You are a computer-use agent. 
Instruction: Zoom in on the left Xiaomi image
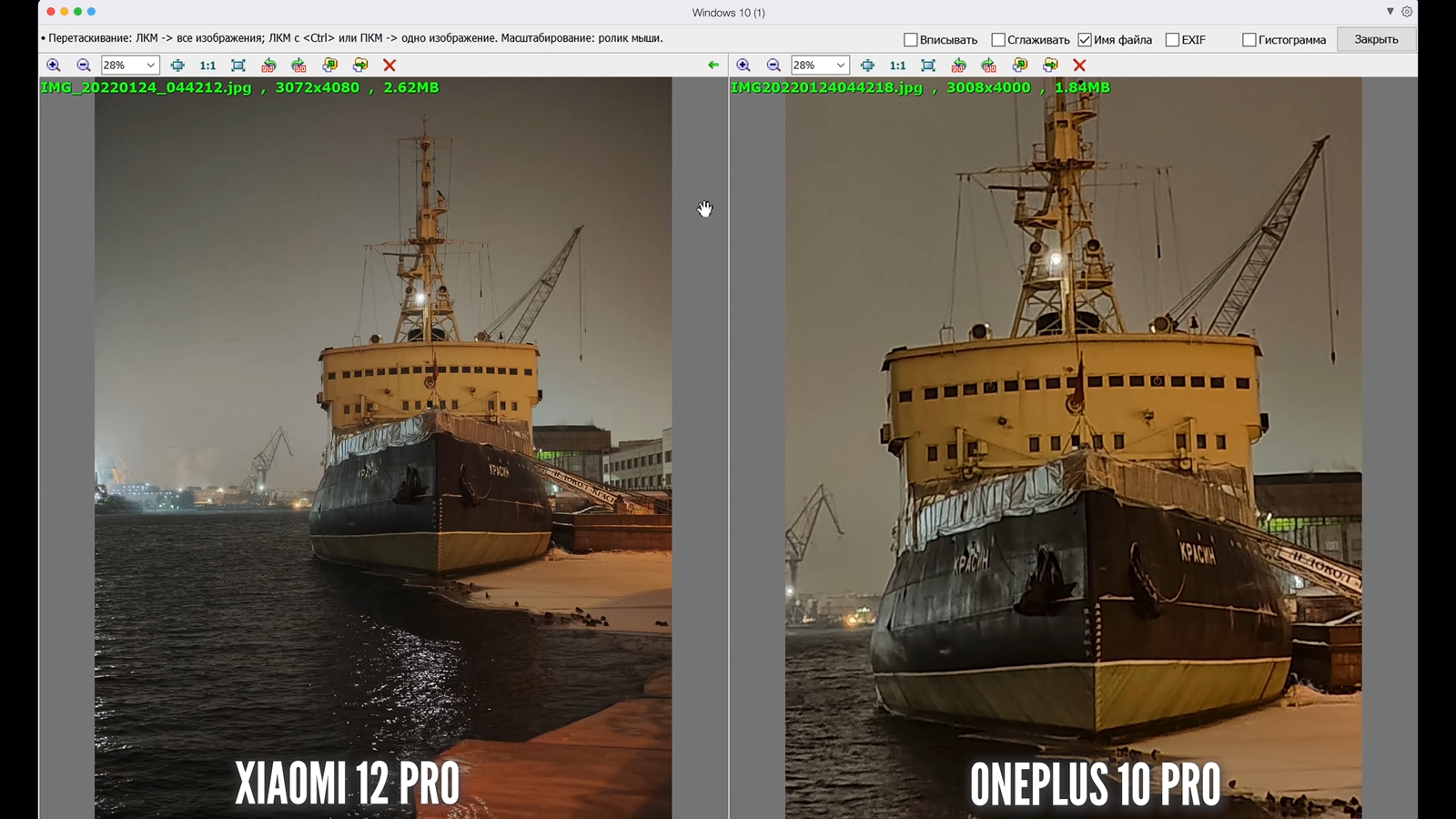pyautogui.click(x=54, y=66)
